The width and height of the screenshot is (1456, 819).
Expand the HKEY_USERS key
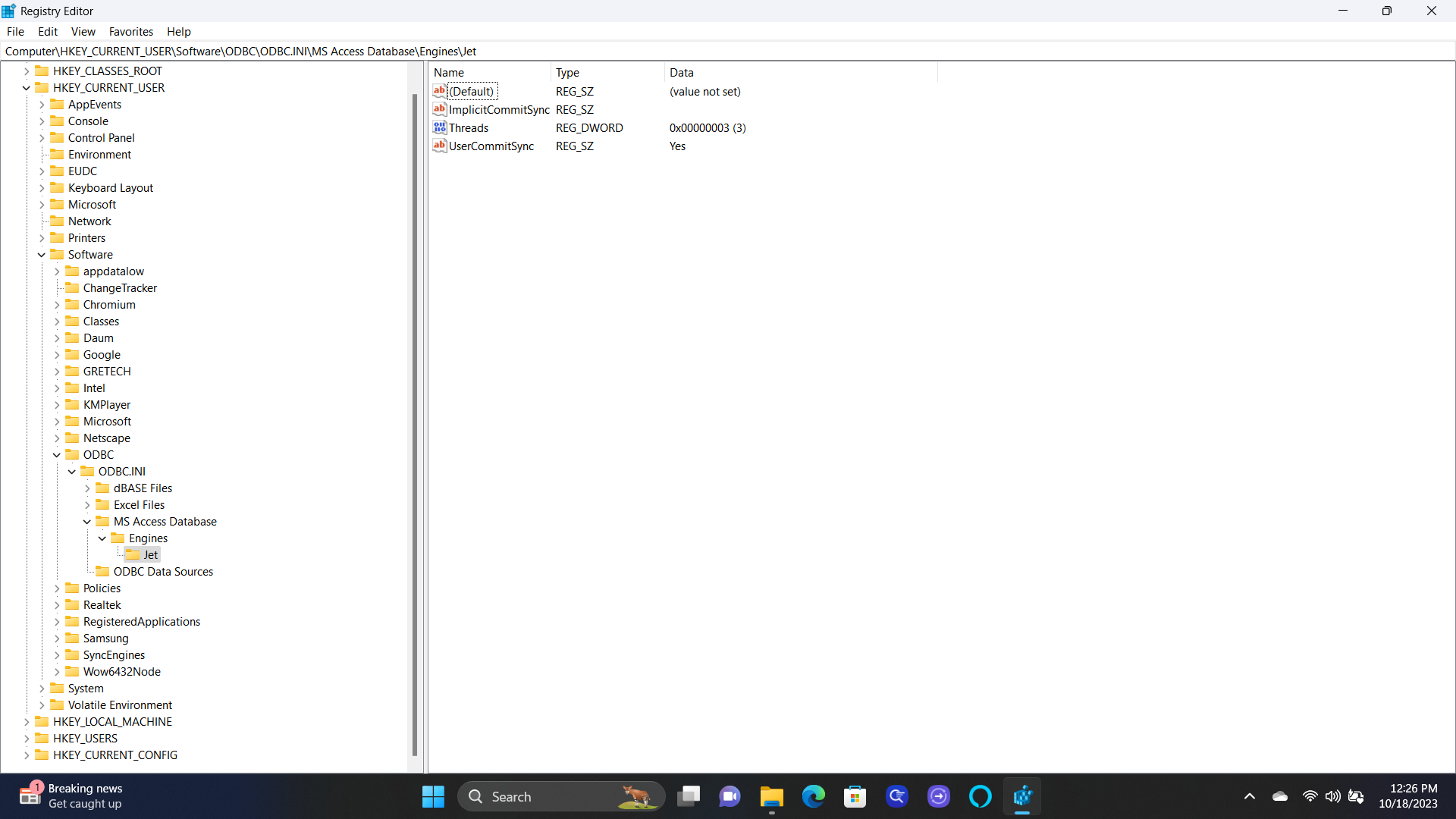27,739
